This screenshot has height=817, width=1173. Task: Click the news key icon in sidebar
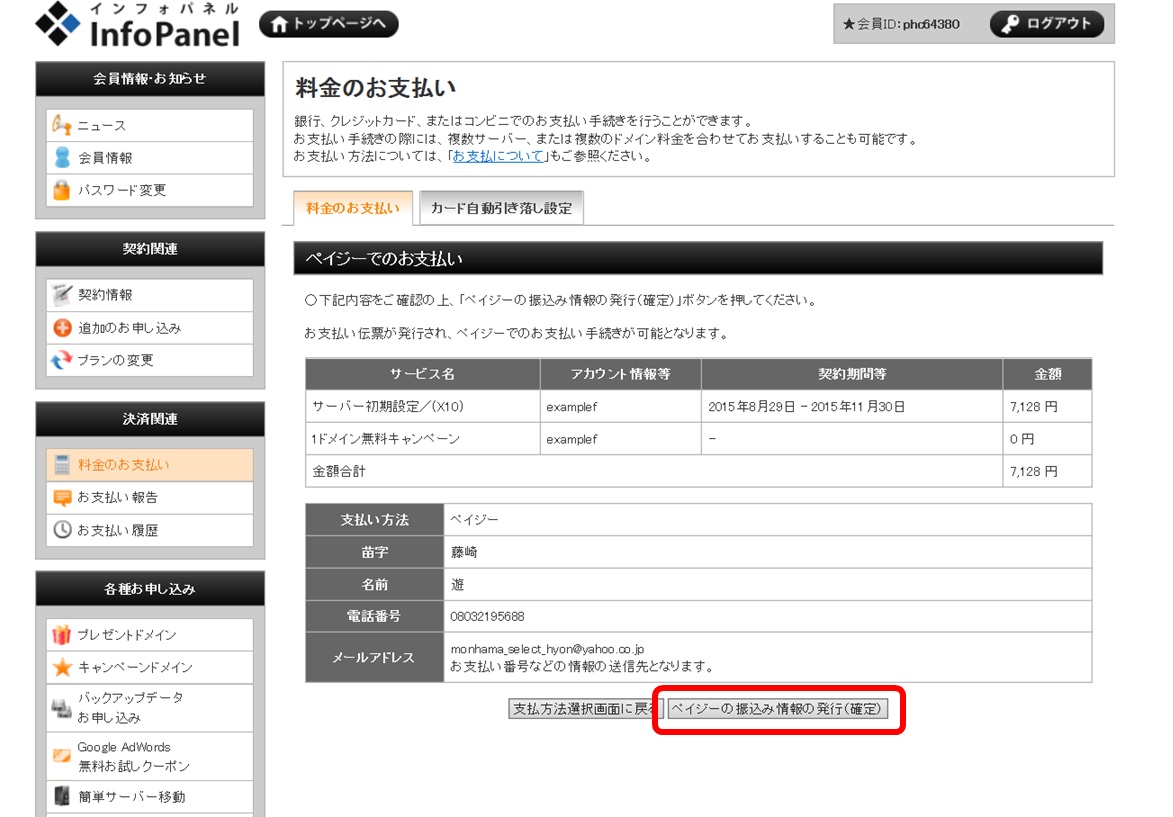pyautogui.click(x=62, y=125)
